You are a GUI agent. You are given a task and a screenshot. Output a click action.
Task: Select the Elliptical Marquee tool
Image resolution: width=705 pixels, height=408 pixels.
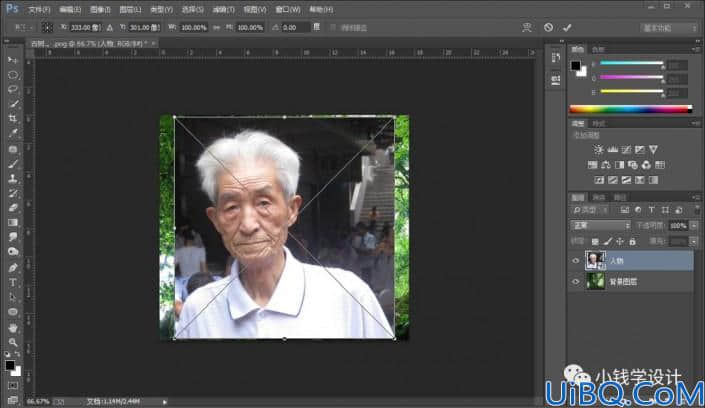coord(13,75)
